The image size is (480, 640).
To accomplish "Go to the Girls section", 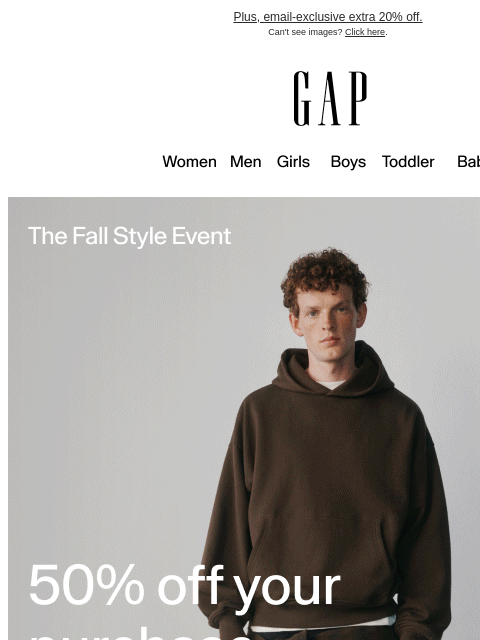I will (x=293, y=162).
